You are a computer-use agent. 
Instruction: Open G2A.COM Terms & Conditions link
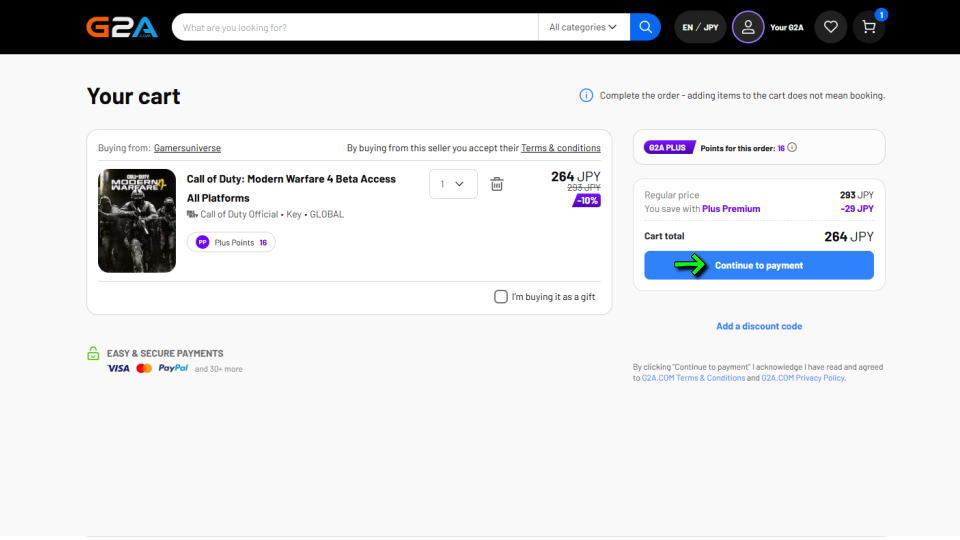693,378
